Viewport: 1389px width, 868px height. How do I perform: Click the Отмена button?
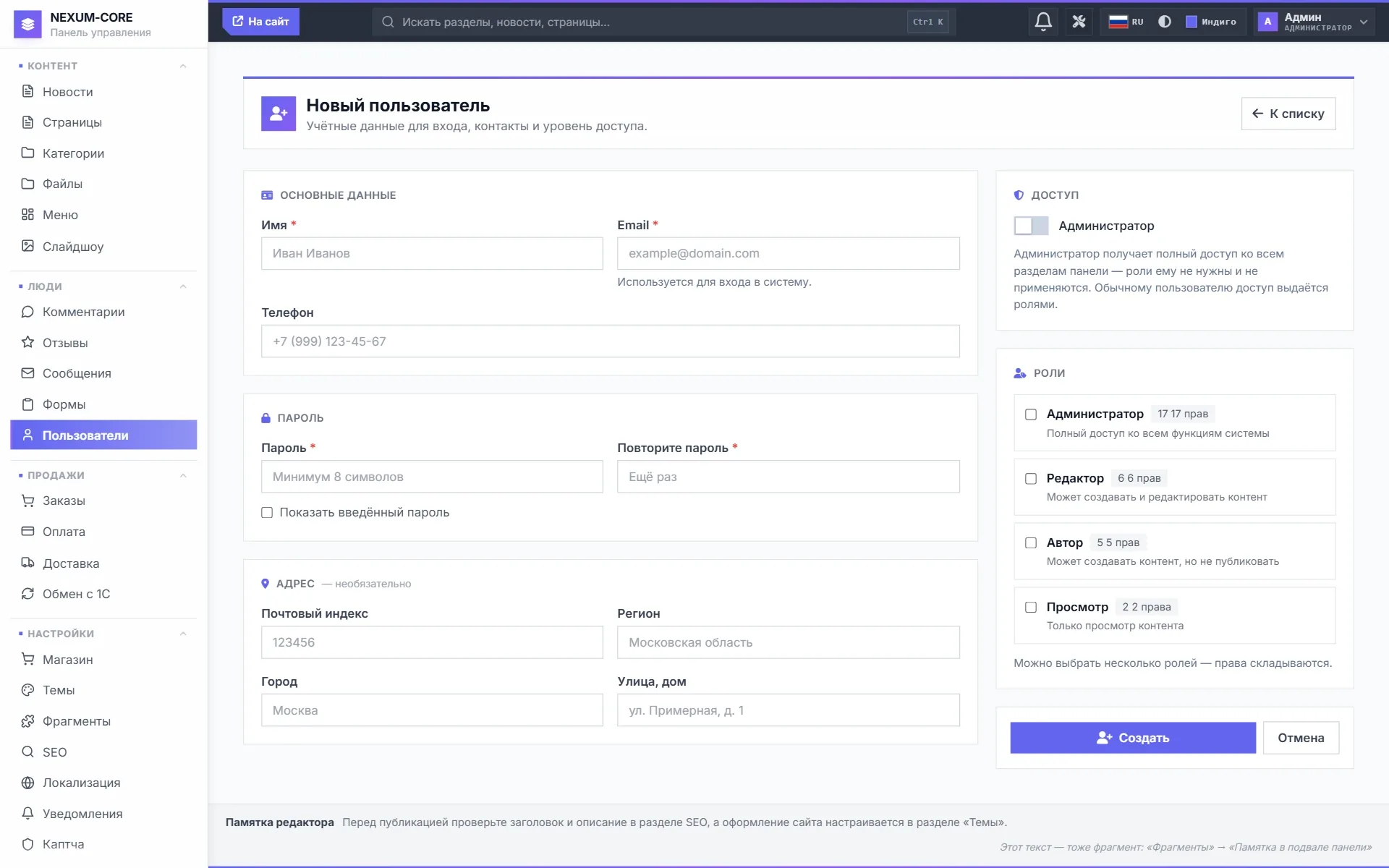pos(1301,738)
